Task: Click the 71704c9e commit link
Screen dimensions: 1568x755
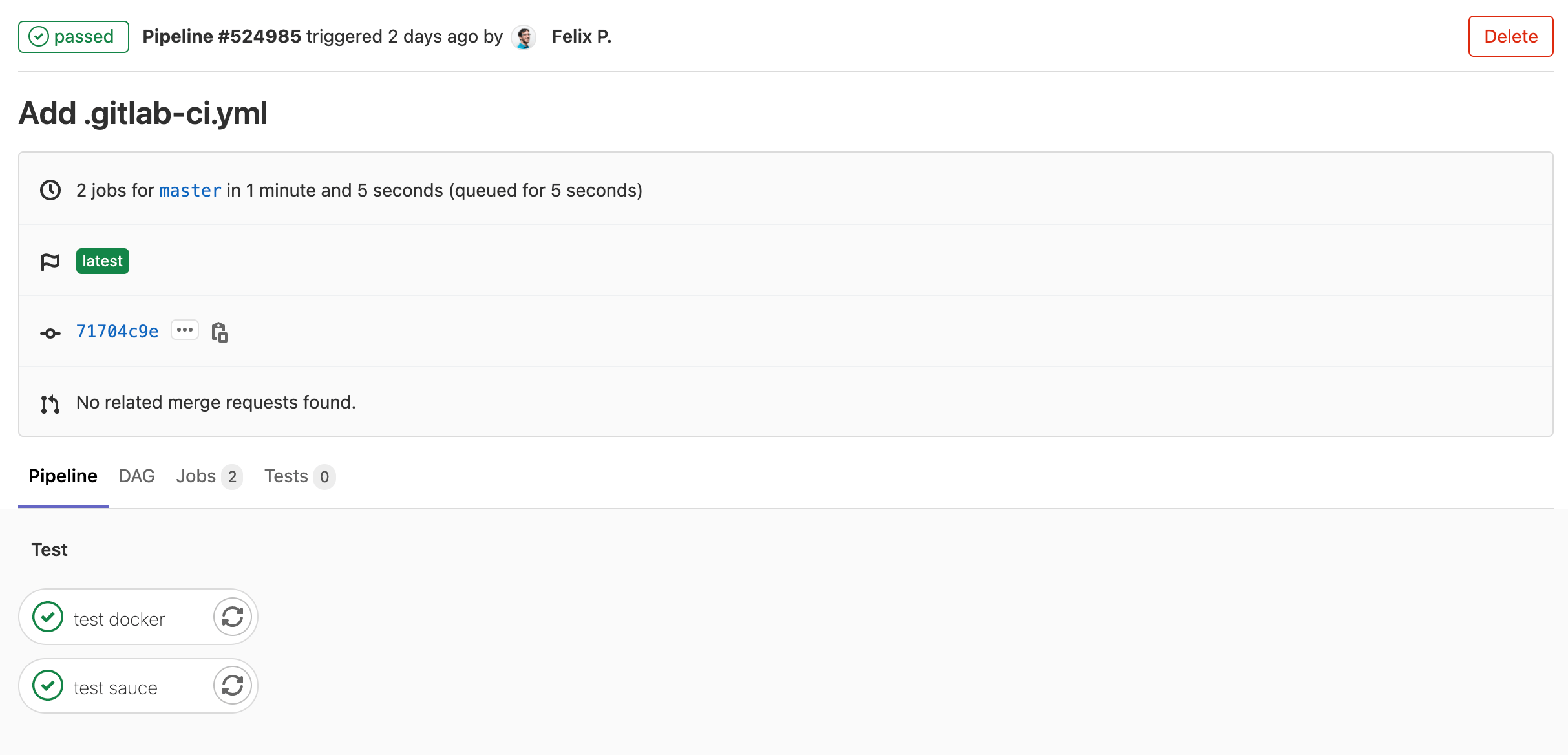Action: 117,331
